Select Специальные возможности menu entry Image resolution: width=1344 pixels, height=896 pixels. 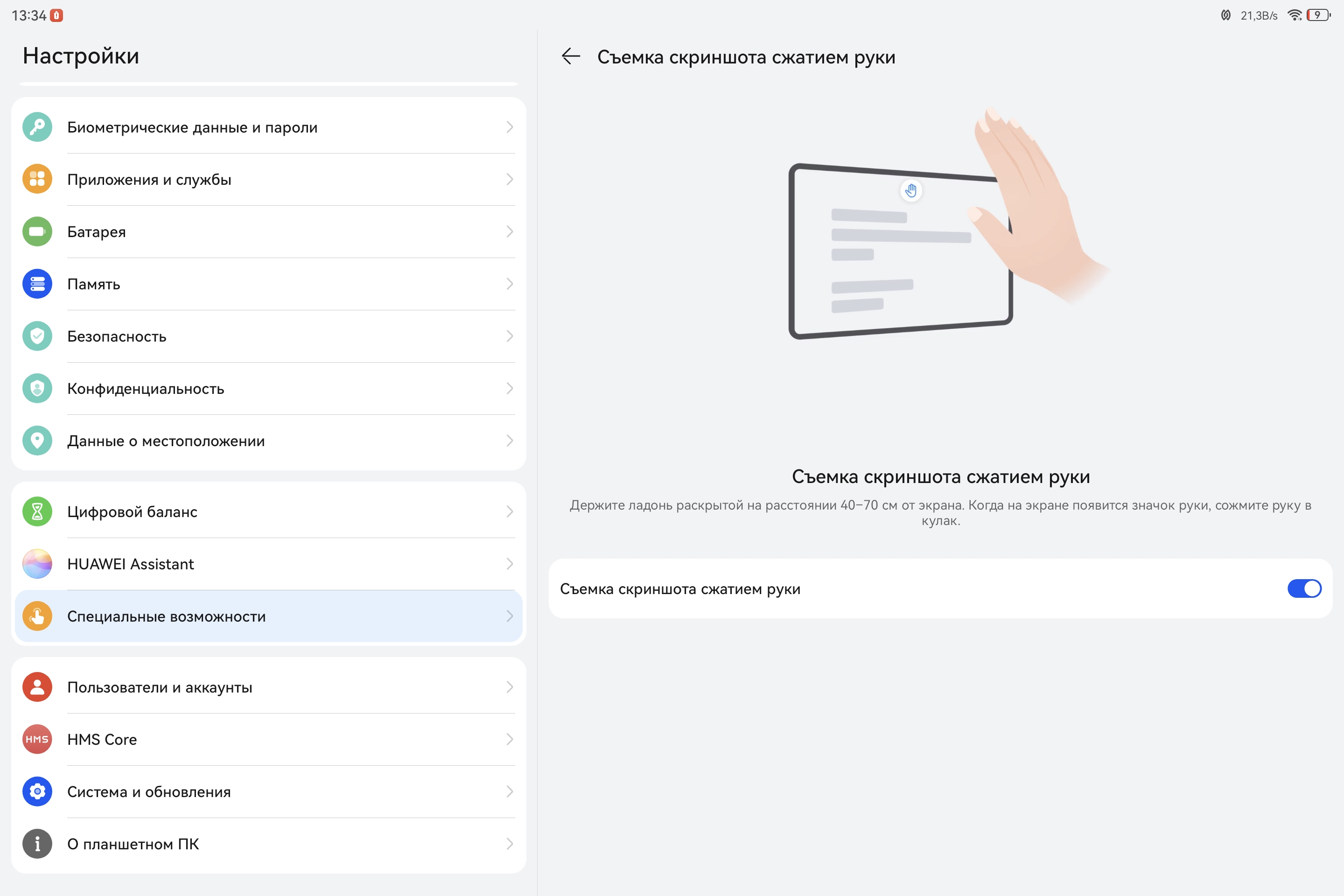coord(166,616)
